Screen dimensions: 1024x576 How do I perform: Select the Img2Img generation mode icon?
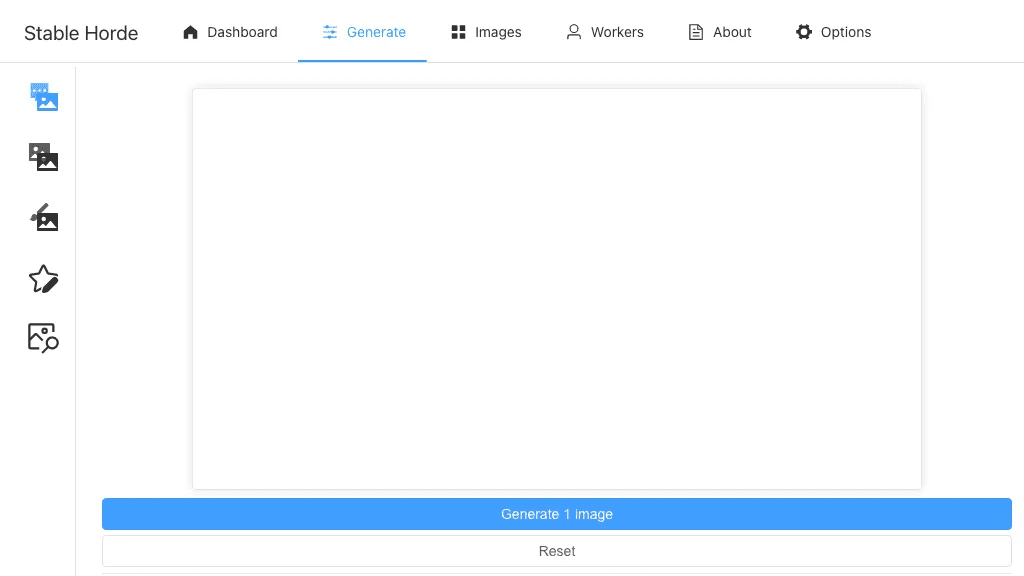point(44,157)
